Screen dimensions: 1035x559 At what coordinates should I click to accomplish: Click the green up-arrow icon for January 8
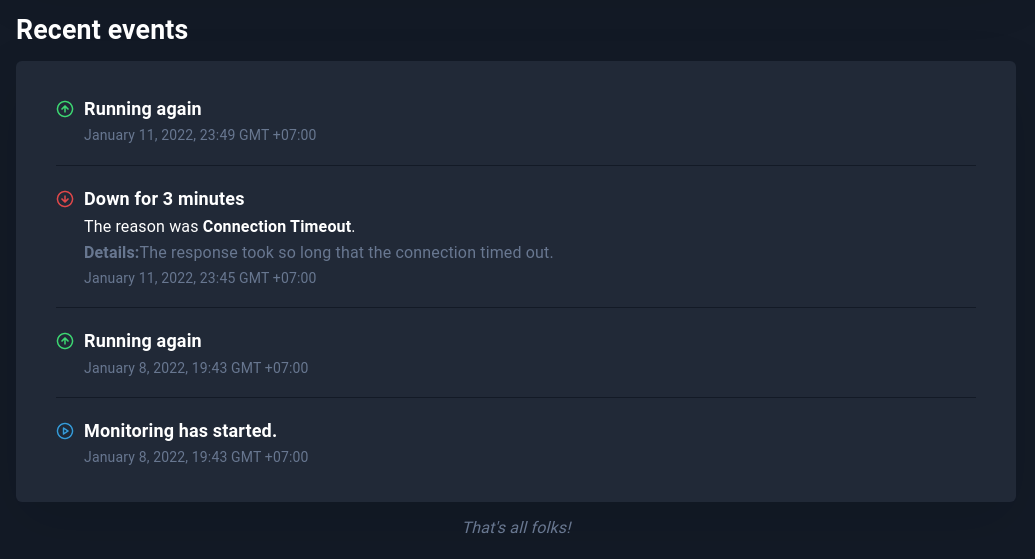(x=65, y=341)
